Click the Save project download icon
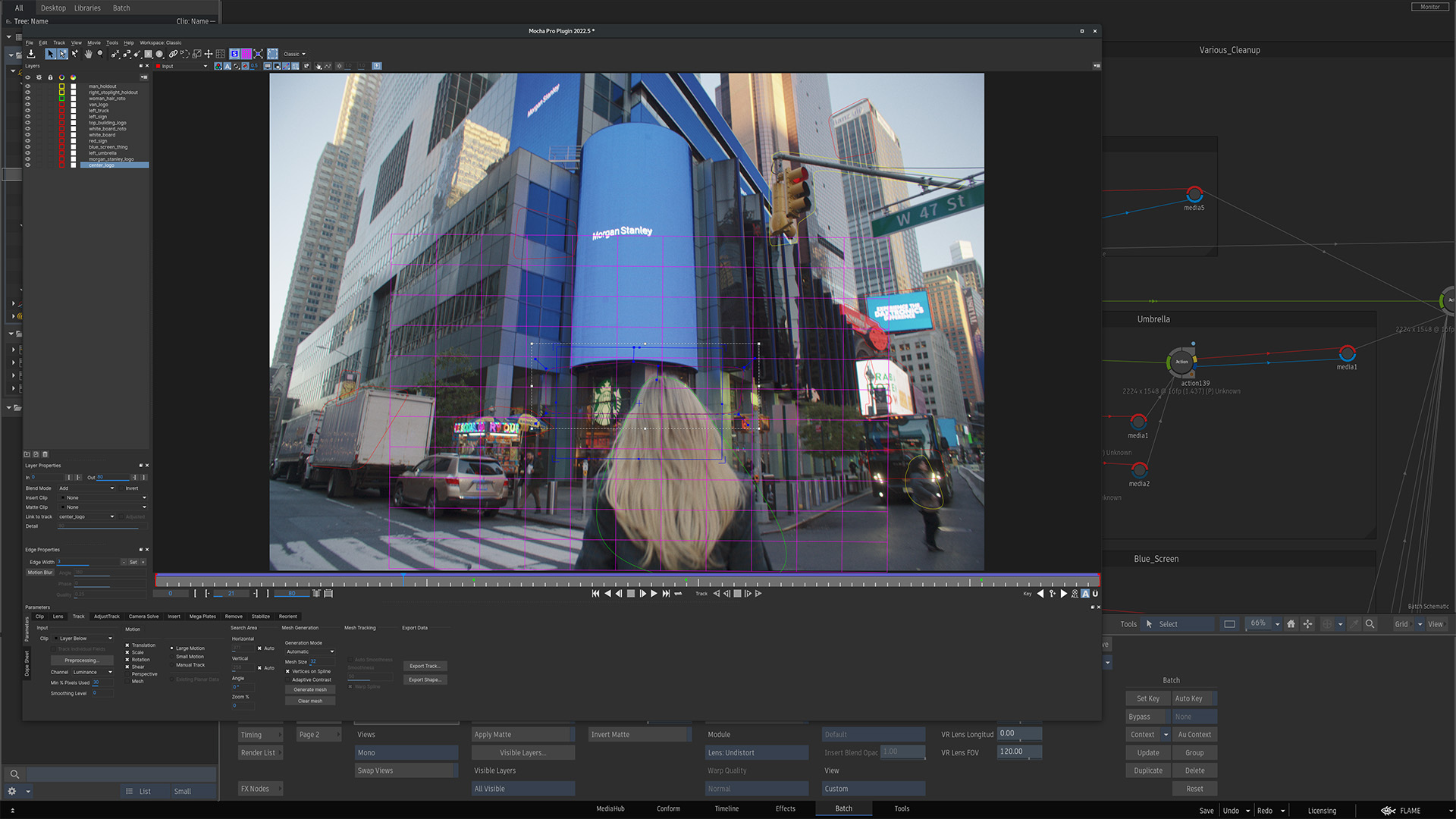This screenshot has width=1456, height=819. (31, 54)
